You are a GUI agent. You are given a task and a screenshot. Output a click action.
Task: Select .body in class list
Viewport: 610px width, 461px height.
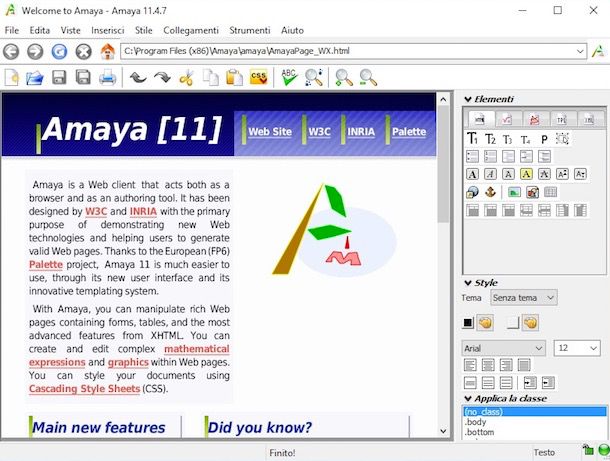point(475,422)
